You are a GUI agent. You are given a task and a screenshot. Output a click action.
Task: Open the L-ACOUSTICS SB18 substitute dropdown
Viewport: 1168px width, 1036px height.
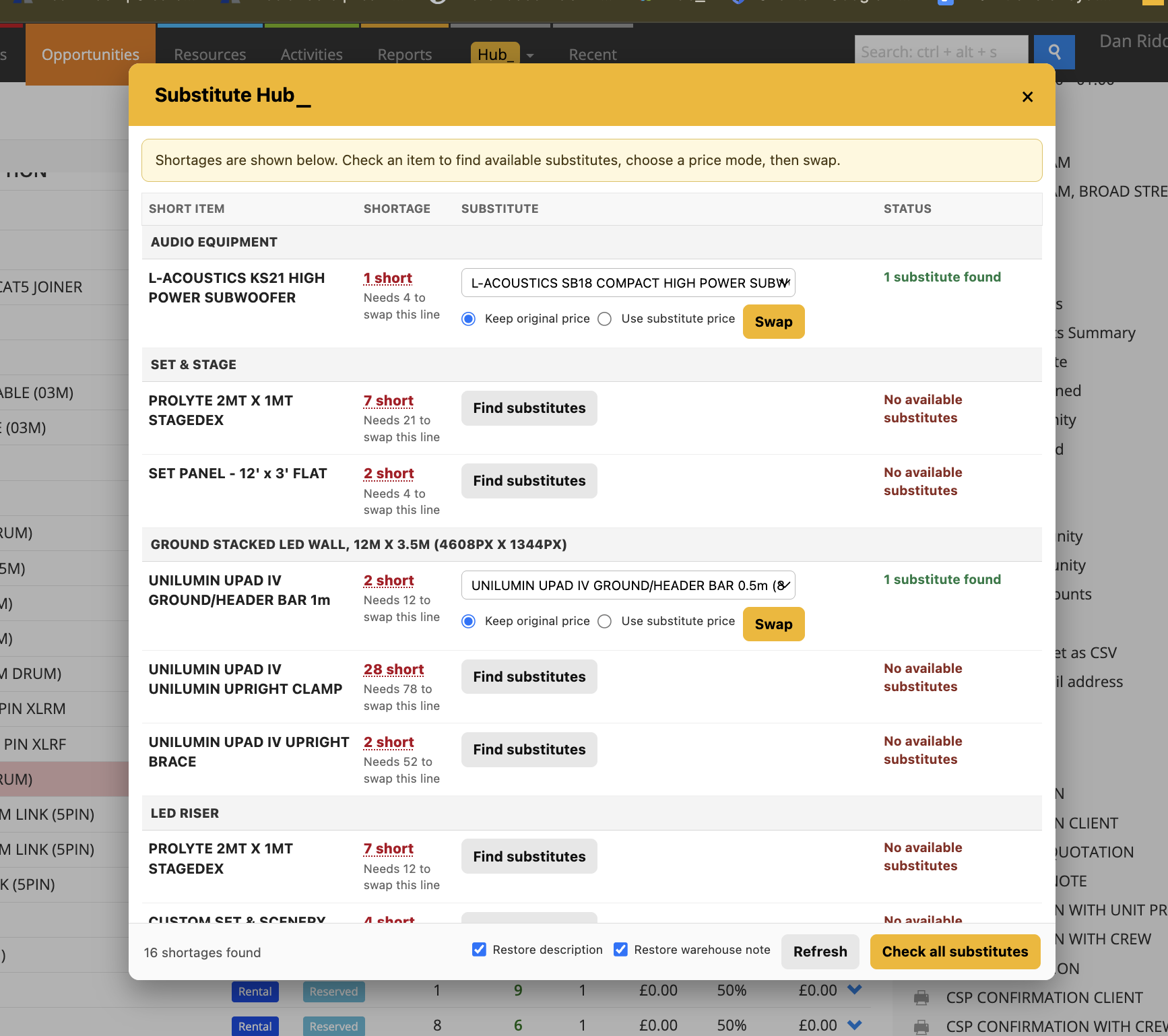pos(628,283)
